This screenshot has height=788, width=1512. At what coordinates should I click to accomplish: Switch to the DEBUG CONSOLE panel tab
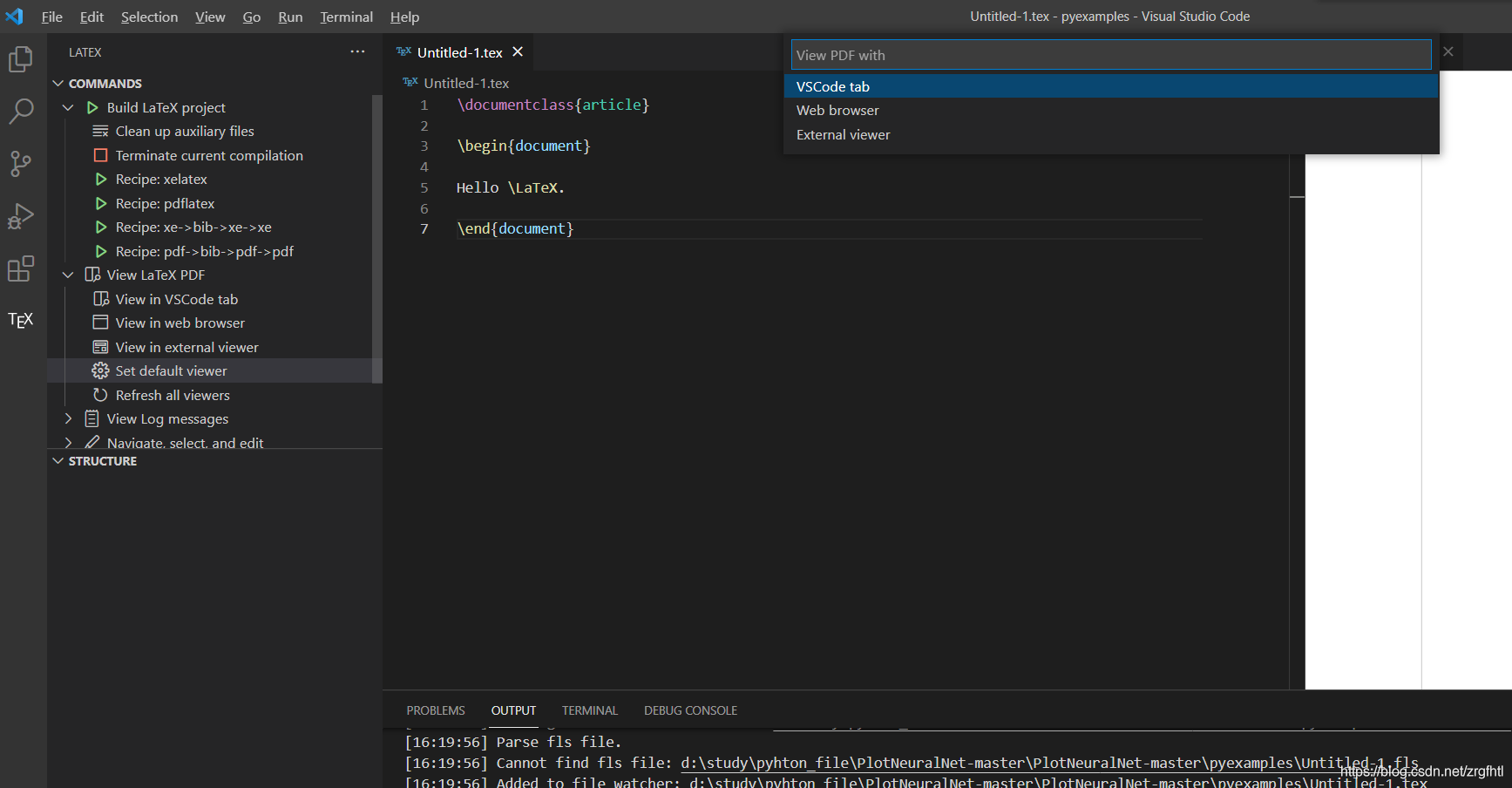click(x=690, y=710)
